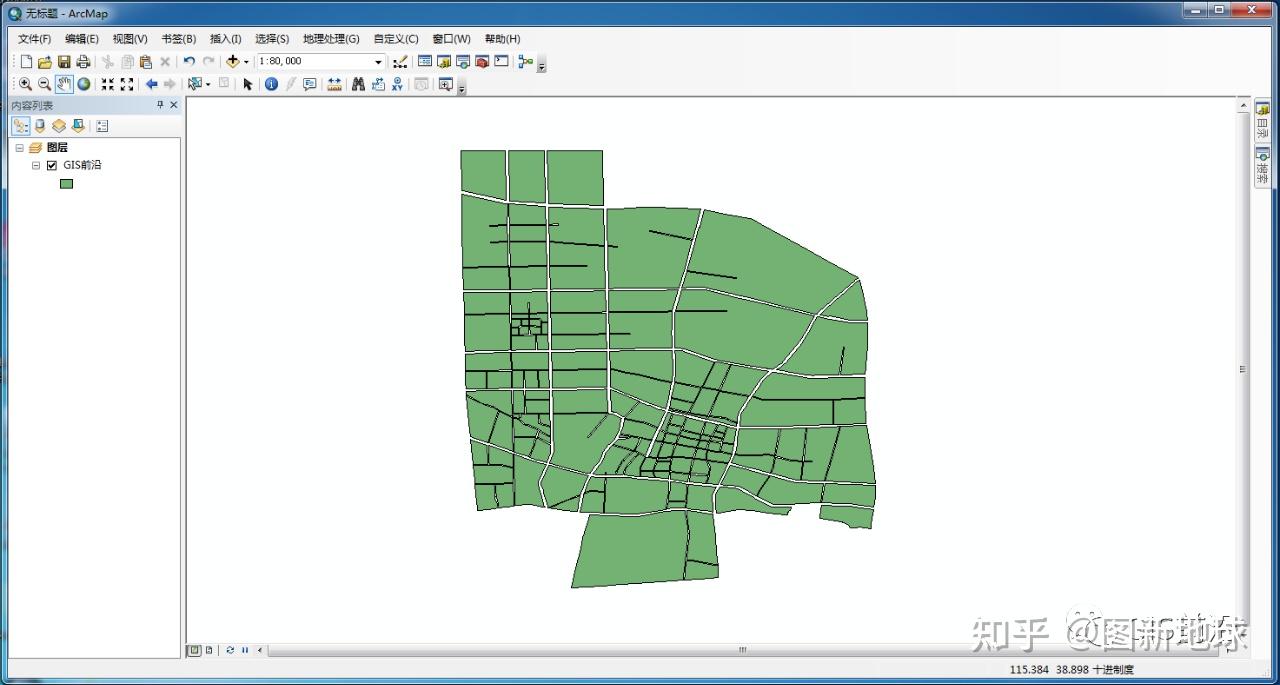Select the Add Data tool
1280x685 pixels.
232,61
